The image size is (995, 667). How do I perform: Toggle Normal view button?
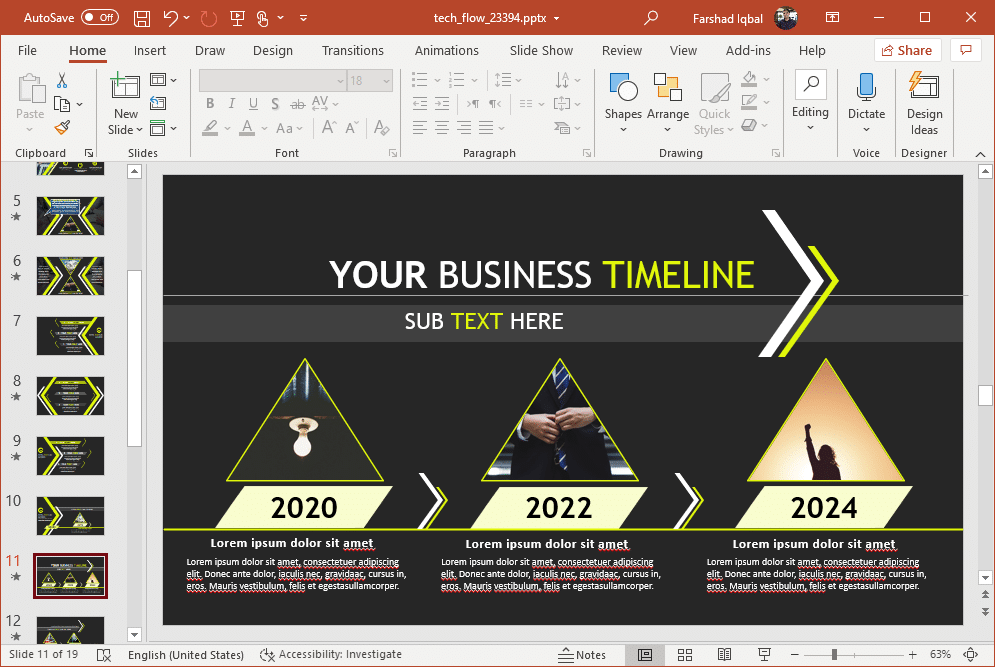pyautogui.click(x=645, y=655)
